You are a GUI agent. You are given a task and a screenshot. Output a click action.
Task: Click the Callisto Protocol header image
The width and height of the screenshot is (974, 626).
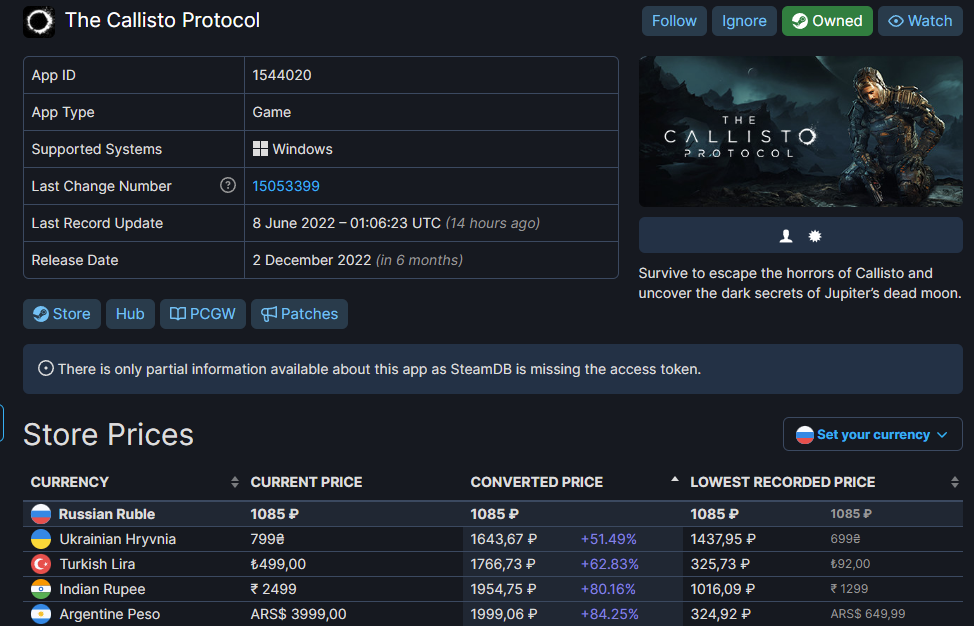(x=800, y=132)
